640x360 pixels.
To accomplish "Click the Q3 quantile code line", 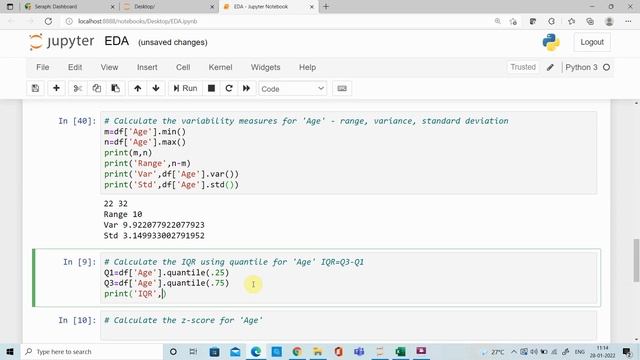I will (x=167, y=283).
